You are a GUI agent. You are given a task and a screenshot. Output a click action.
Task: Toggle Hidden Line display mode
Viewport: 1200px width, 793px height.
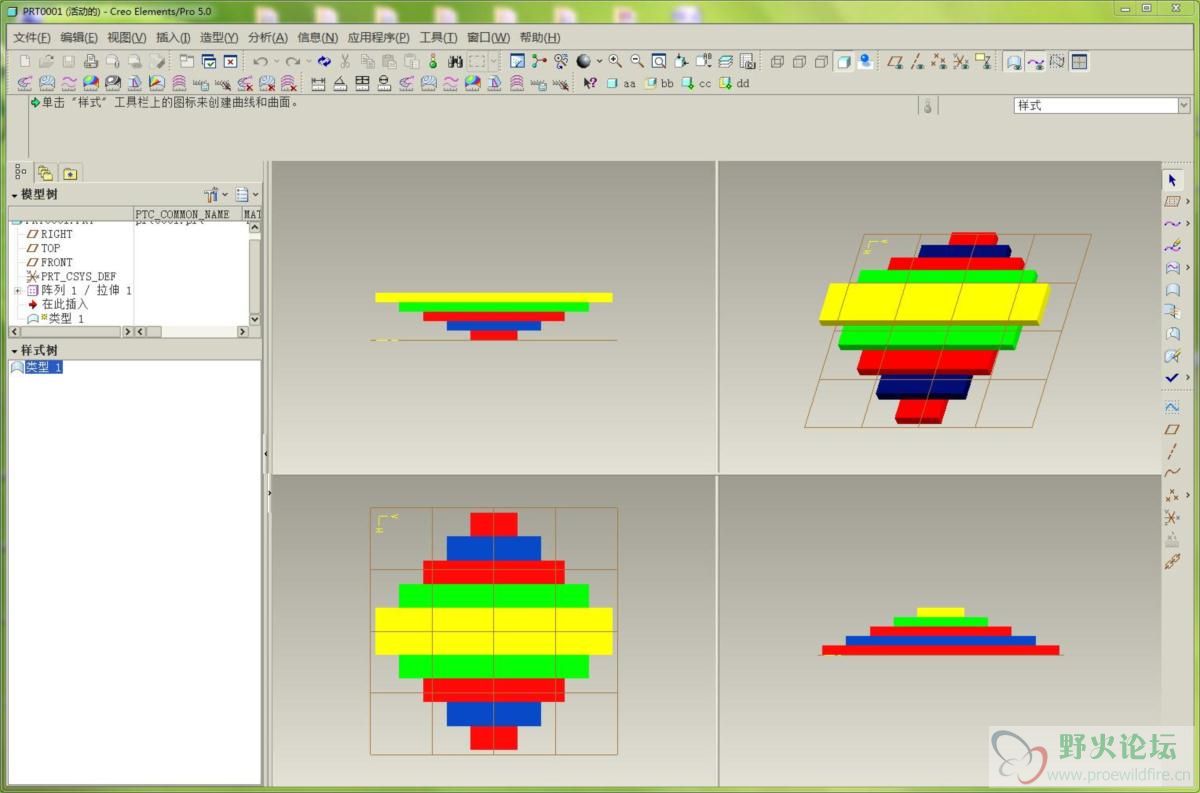tap(799, 61)
